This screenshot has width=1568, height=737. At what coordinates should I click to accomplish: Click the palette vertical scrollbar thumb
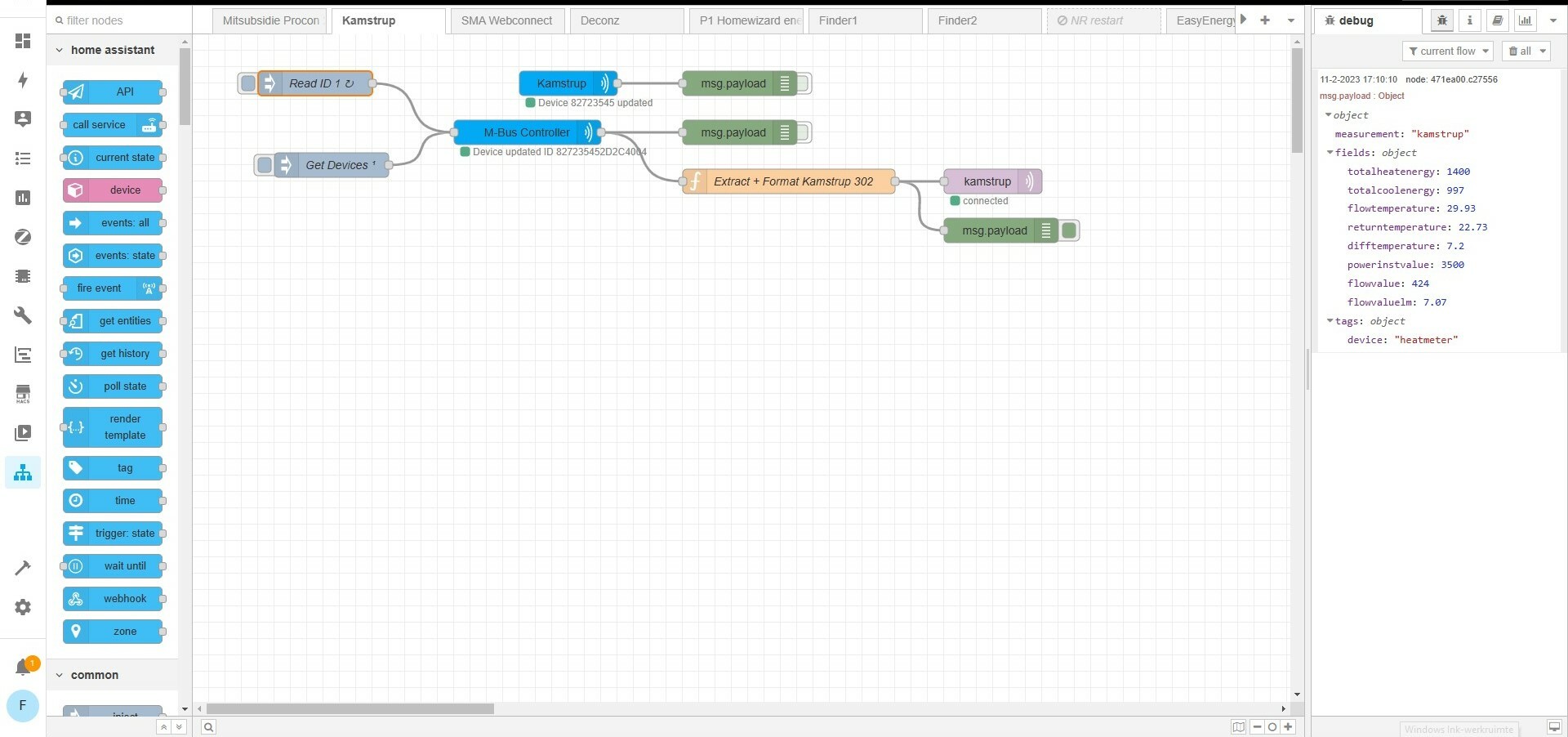pos(185,87)
